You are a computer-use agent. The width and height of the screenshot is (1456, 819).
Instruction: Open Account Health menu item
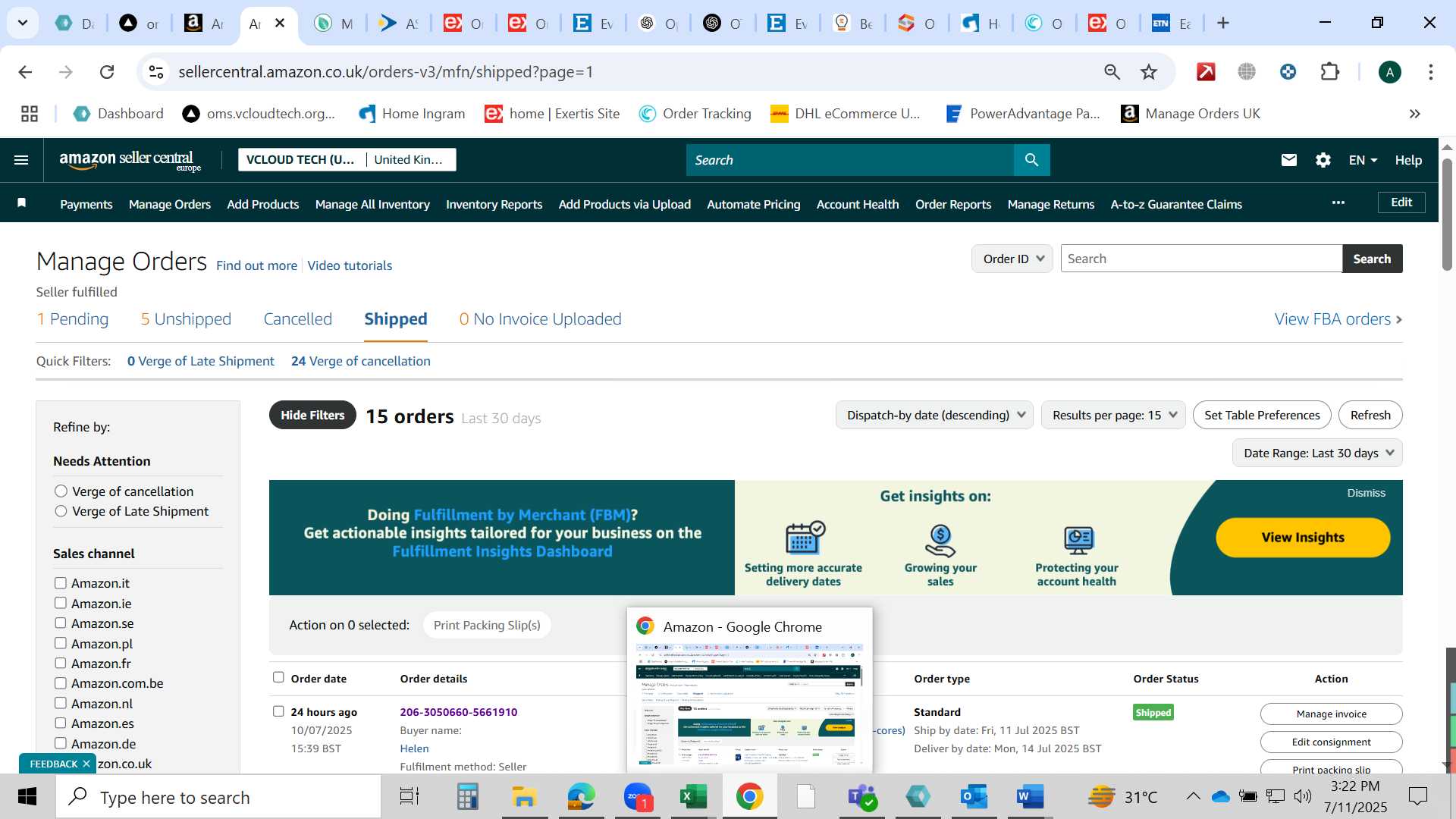pos(858,204)
